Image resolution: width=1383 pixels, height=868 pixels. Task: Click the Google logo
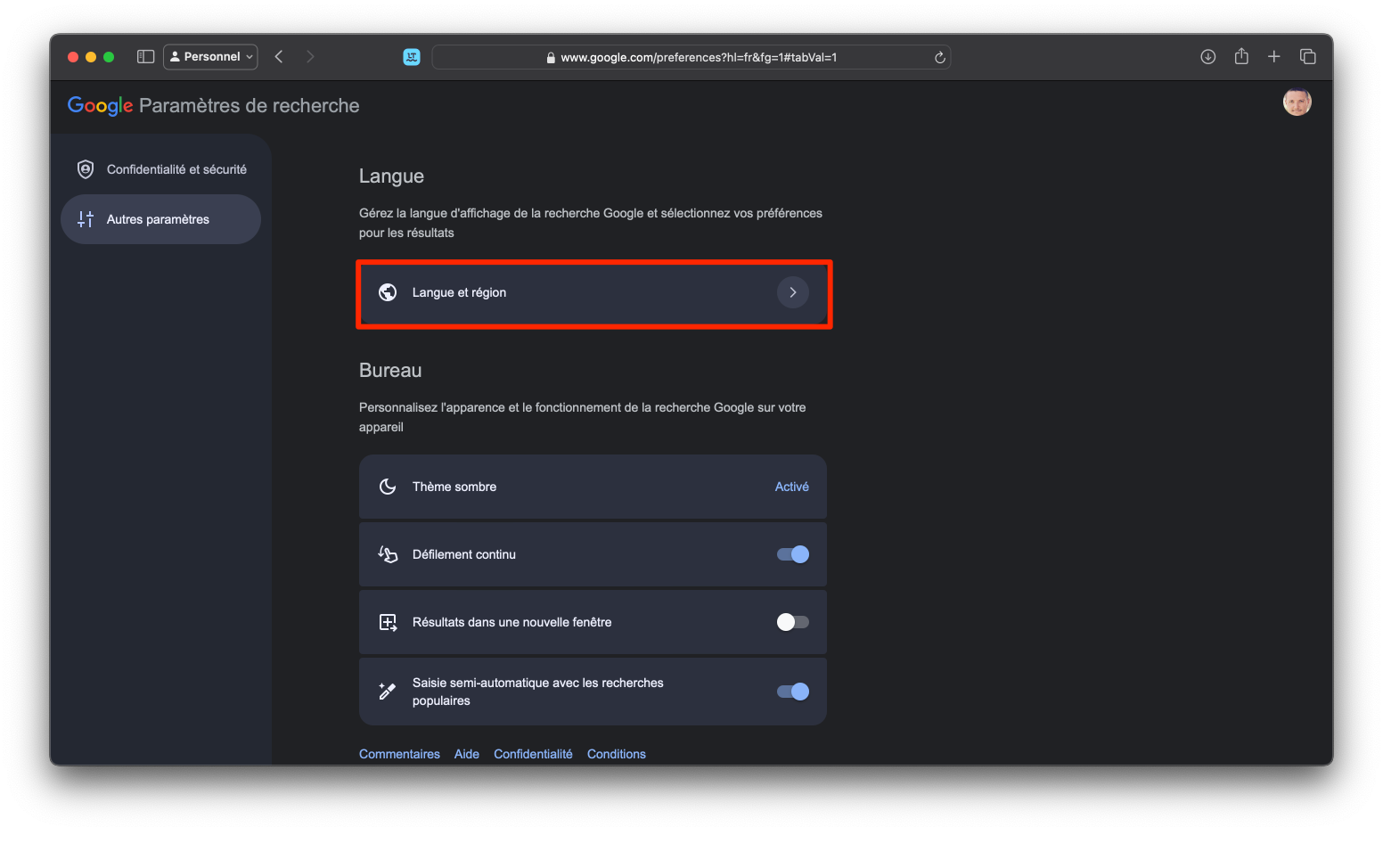coord(101,106)
